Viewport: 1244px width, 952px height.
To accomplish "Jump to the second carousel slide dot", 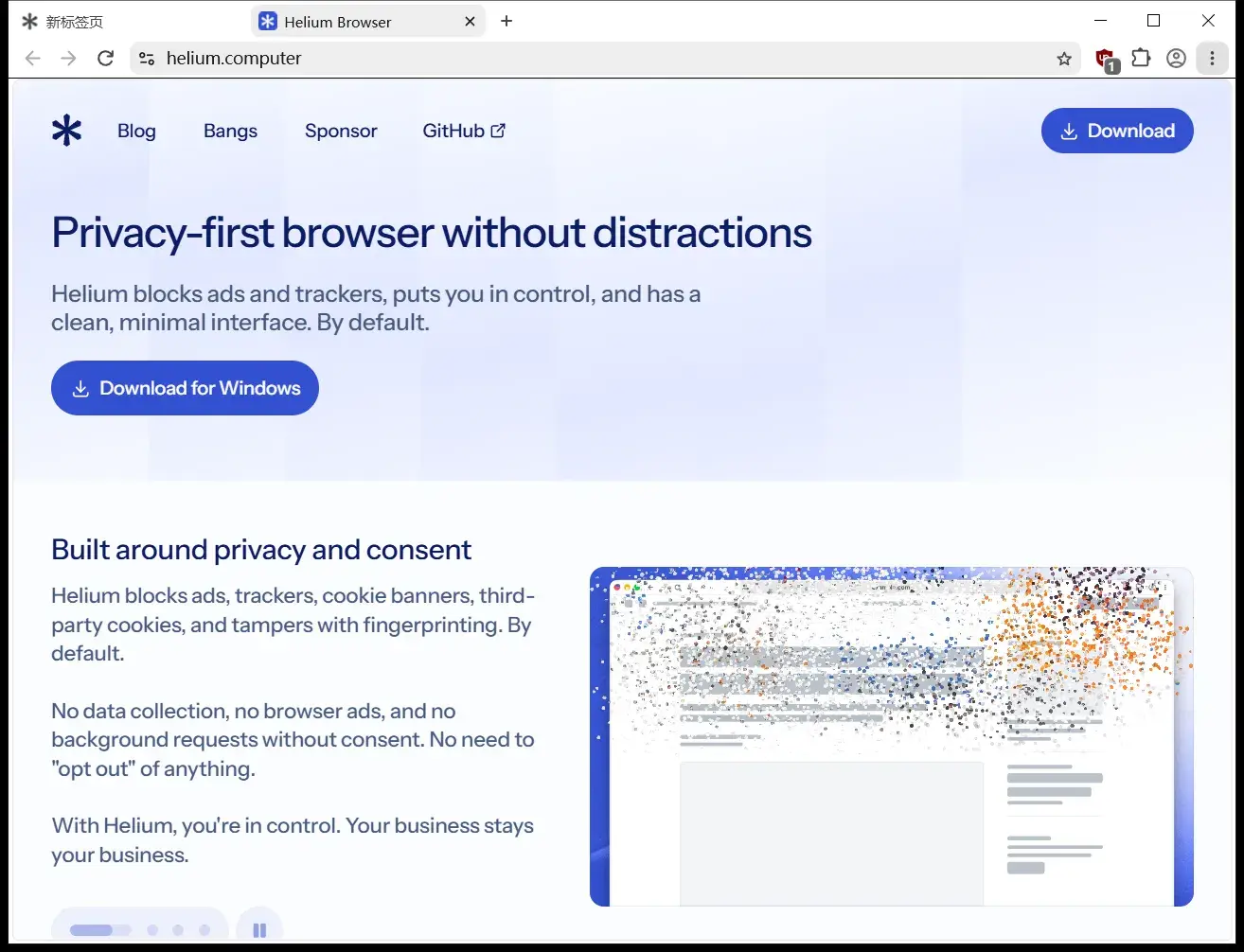I will (x=152, y=930).
